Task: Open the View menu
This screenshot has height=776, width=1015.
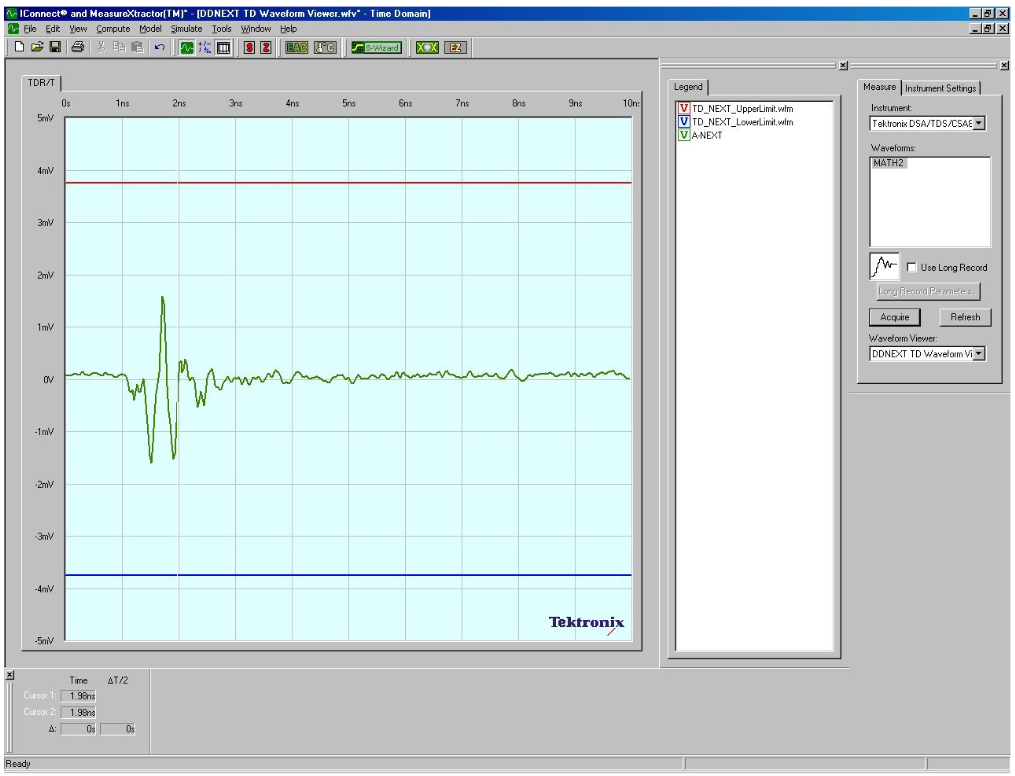Action: click(x=78, y=28)
